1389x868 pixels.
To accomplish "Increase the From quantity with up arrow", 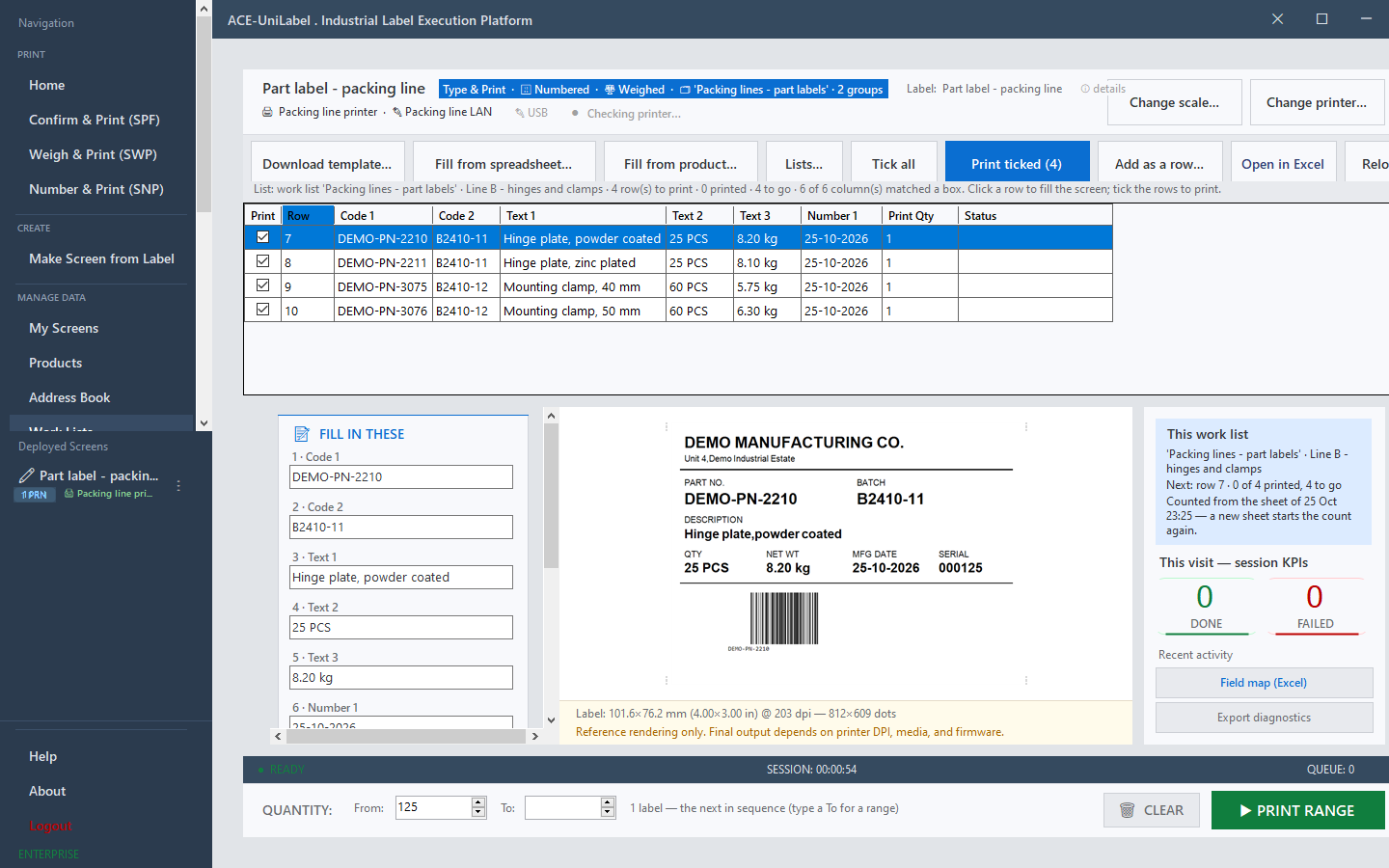I will pos(478,802).
